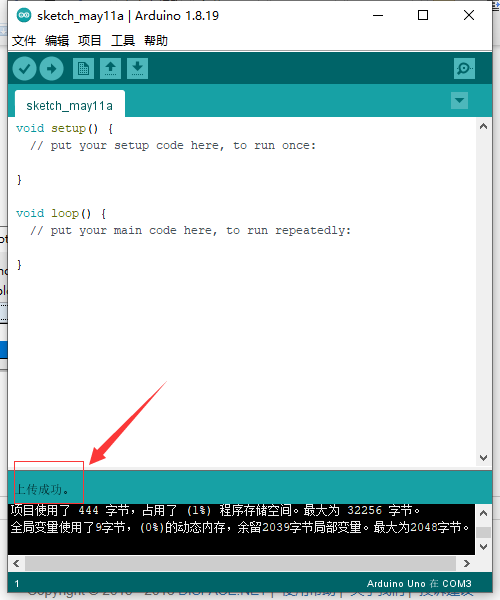Screen dimensions: 500x600
Task: Click the horizontal scrollbar right arrow
Action: [467, 563]
